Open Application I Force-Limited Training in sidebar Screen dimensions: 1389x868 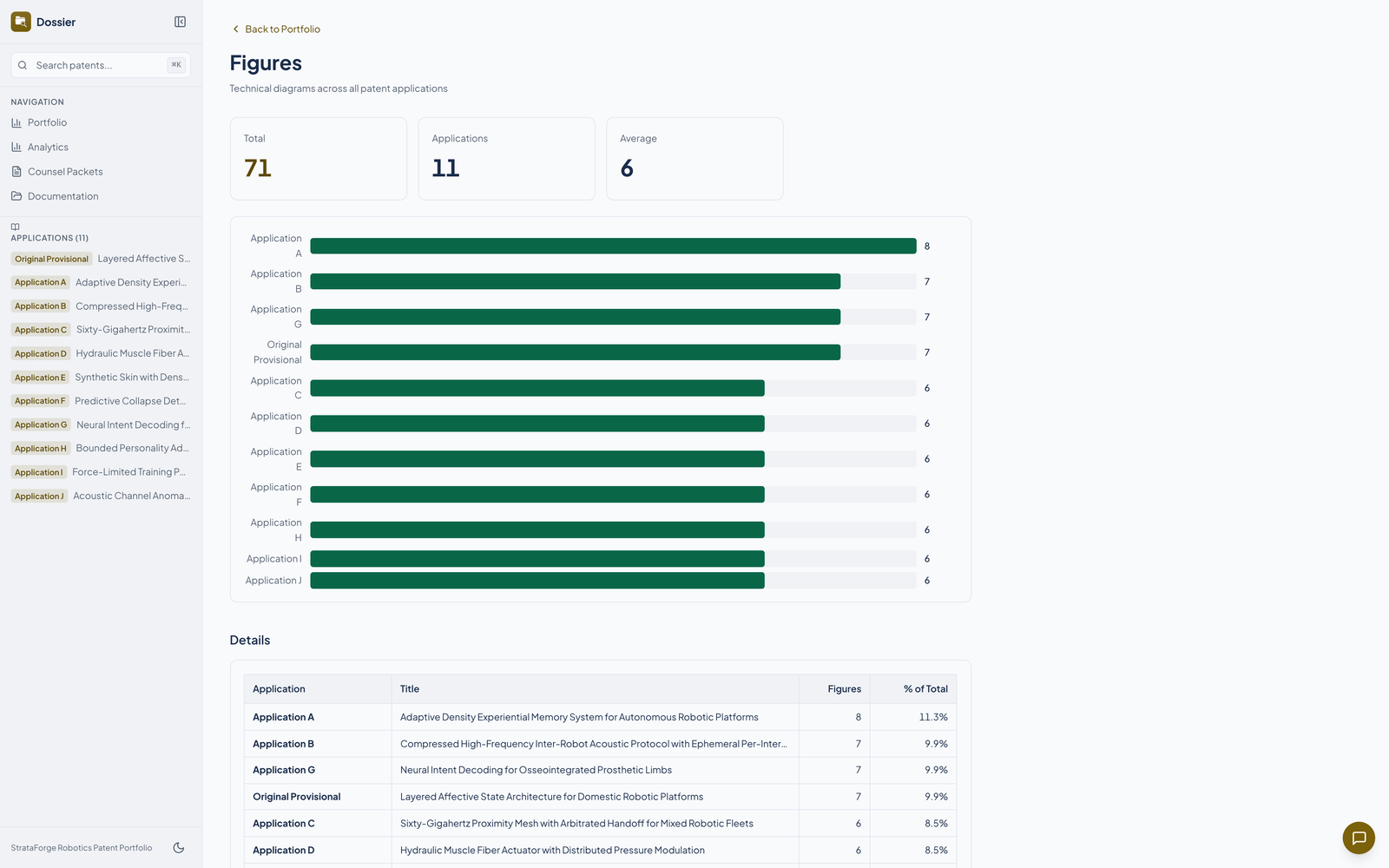pyautogui.click(x=101, y=472)
